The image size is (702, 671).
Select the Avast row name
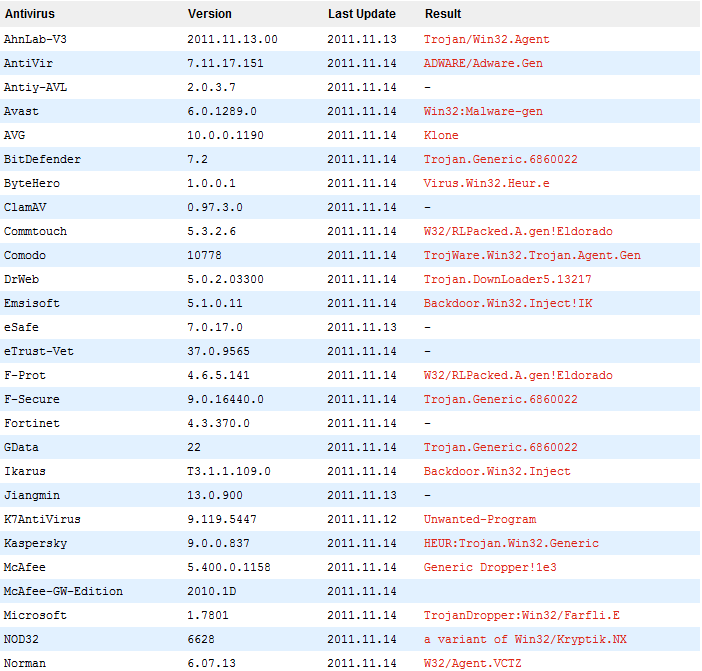pyautogui.click(x=21, y=111)
